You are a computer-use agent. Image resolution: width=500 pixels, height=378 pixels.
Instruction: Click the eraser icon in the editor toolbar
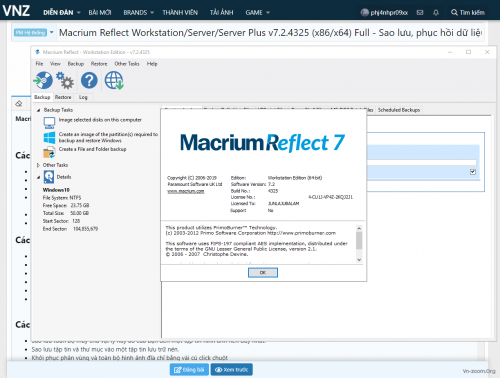click(19, 104)
